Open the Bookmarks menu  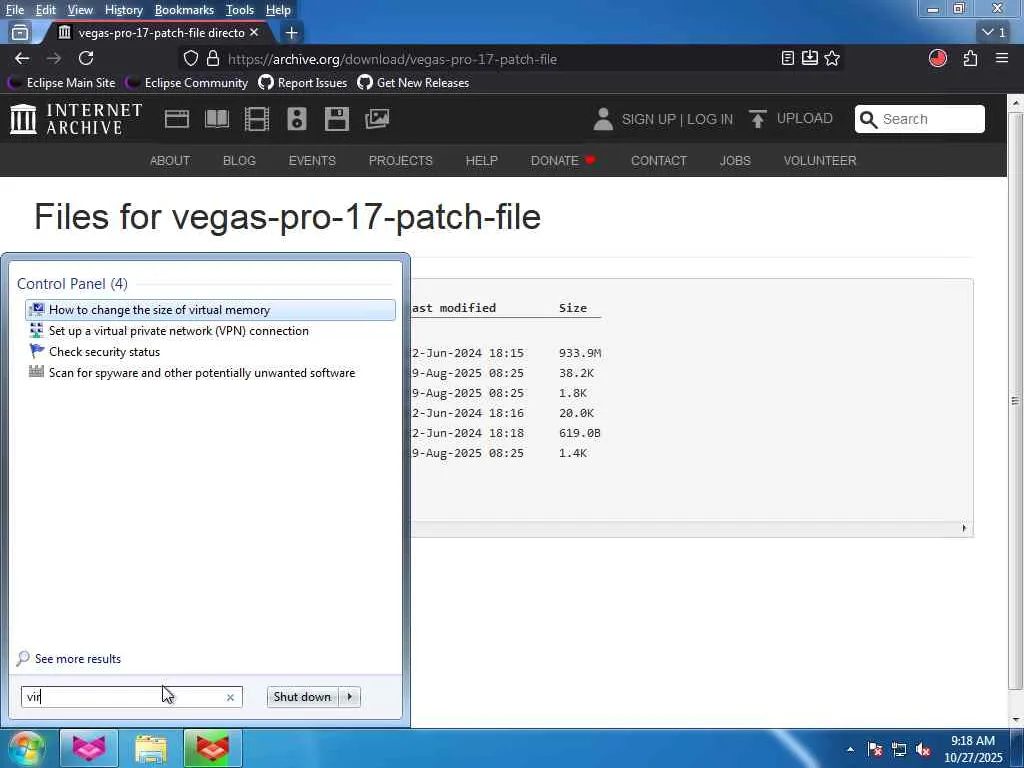(x=184, y=10)
